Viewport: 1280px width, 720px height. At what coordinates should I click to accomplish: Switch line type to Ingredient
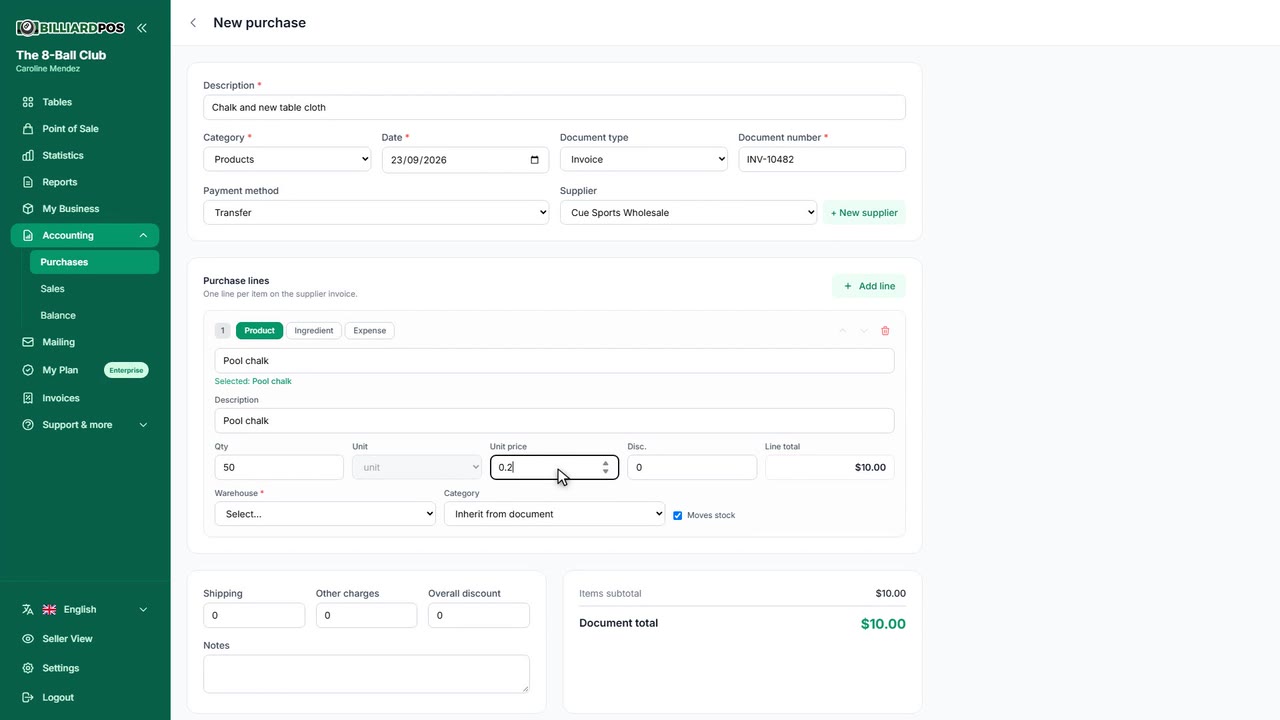pos(314,331)
